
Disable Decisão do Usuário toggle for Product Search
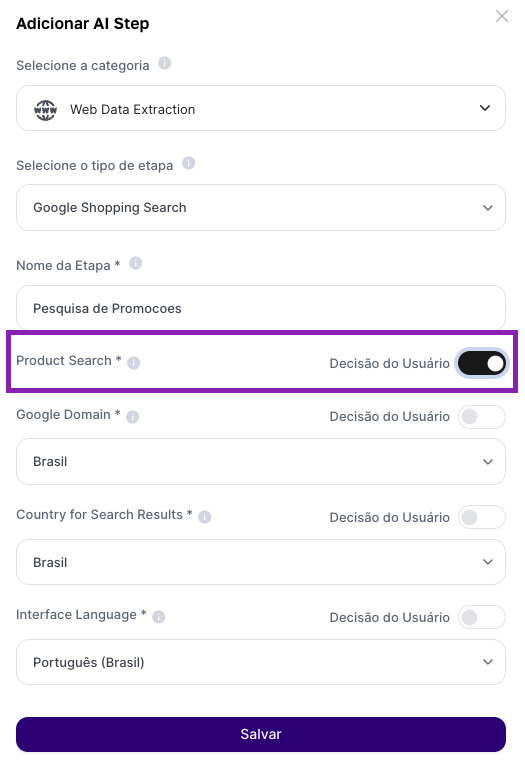click(x=481, y=364)
